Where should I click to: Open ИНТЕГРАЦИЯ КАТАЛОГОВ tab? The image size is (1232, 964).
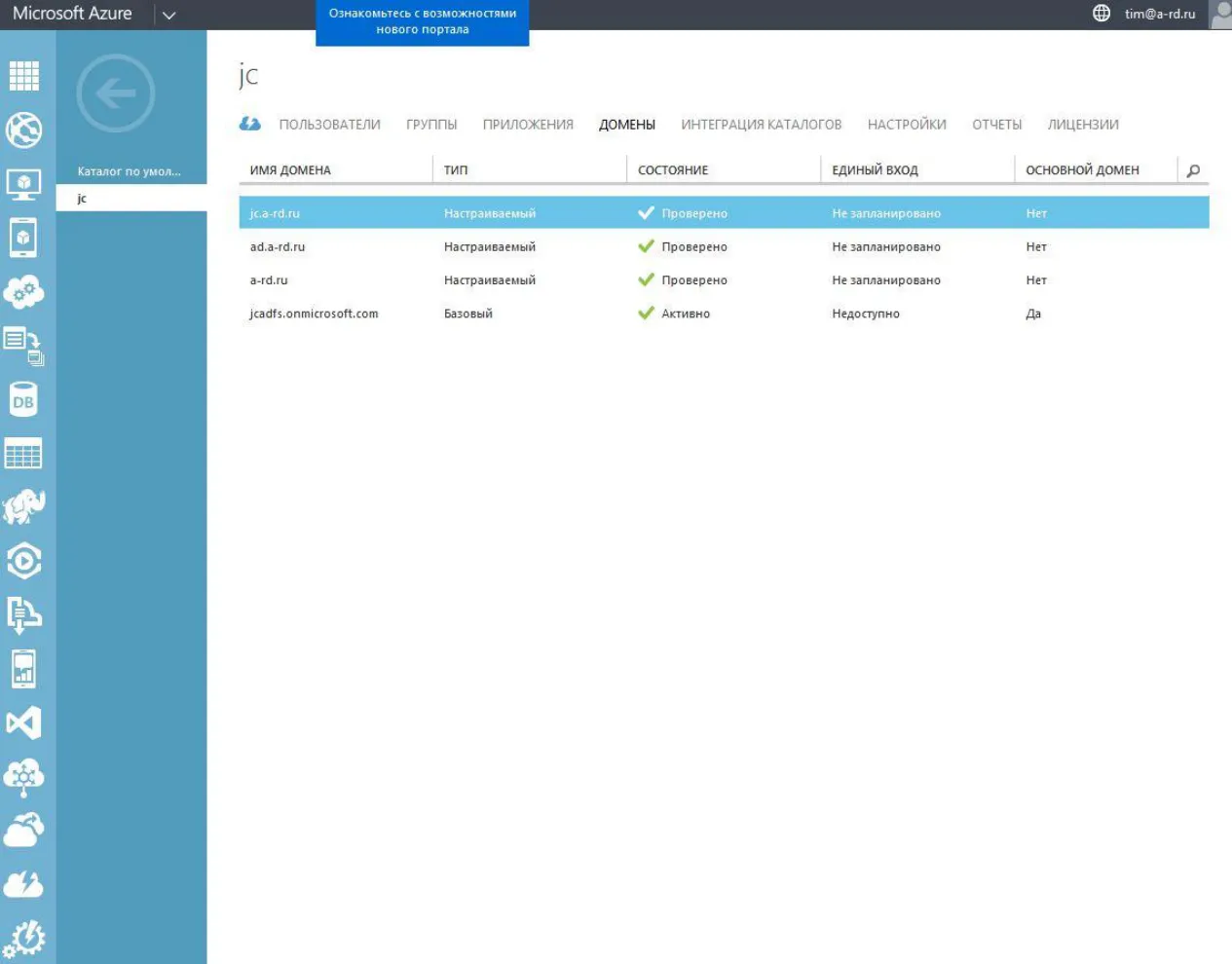tap(762, 125)
